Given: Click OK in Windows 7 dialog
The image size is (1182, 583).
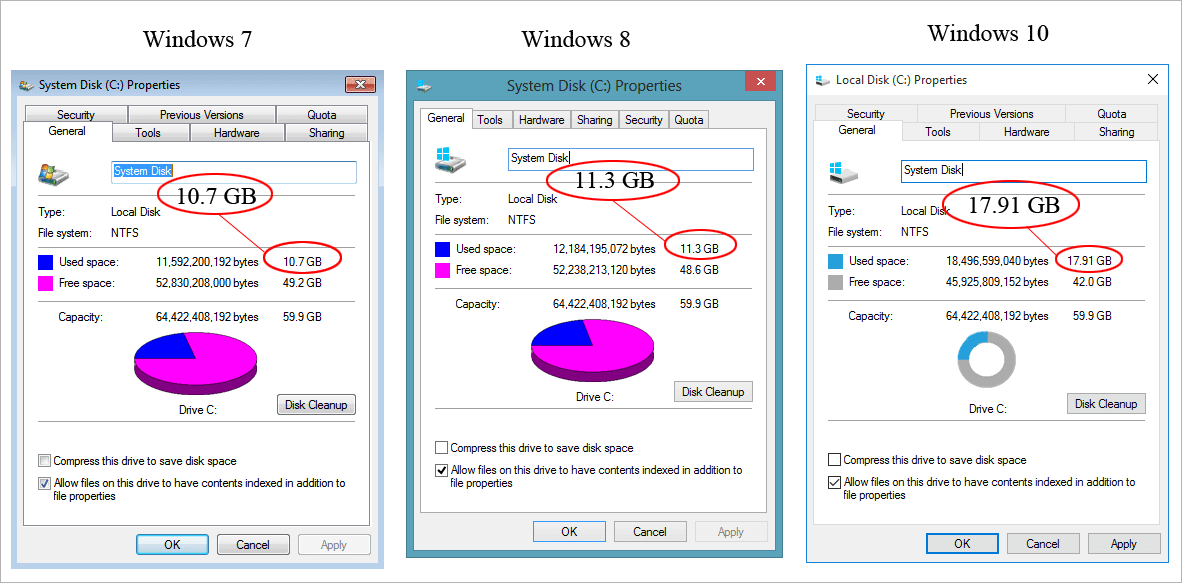Looking at the screenshot, I should [x=172, y=545].
